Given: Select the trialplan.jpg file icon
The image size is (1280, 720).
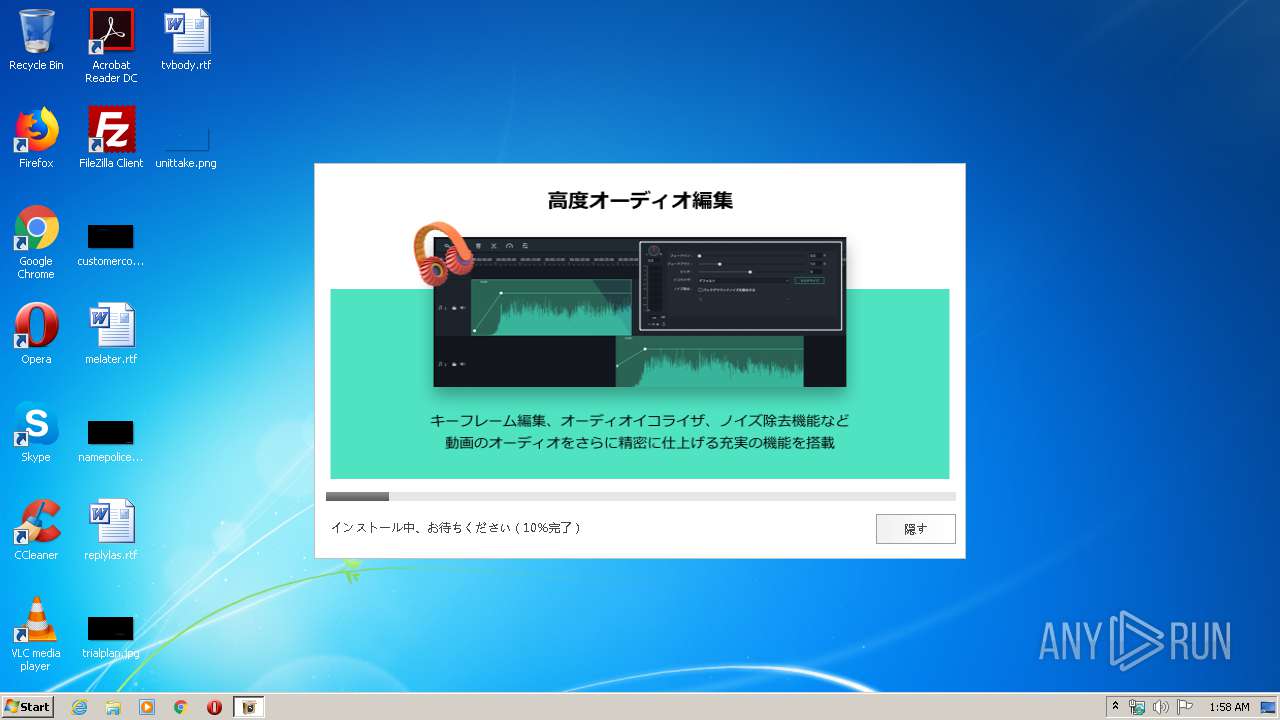Looking at the screenshot, I should [111, 636].
